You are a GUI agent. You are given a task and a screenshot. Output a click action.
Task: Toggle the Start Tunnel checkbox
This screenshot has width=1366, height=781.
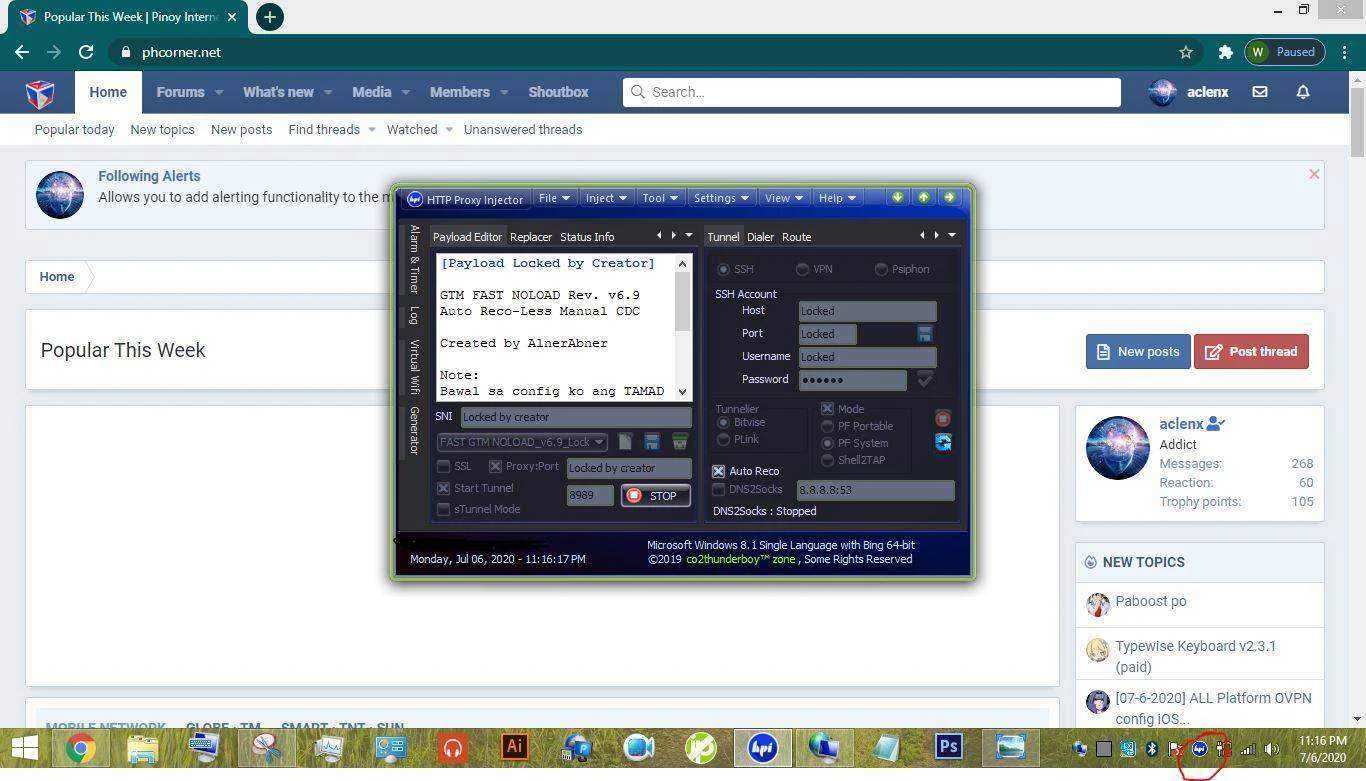(x=443, y=488)
